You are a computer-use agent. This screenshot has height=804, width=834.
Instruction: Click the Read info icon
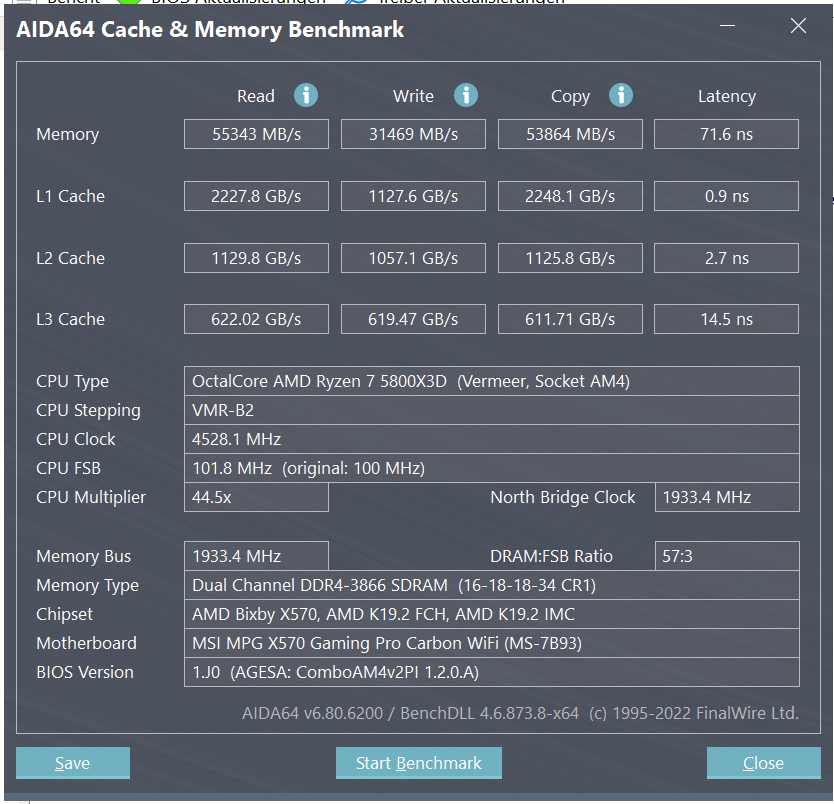tap(306, 96)
